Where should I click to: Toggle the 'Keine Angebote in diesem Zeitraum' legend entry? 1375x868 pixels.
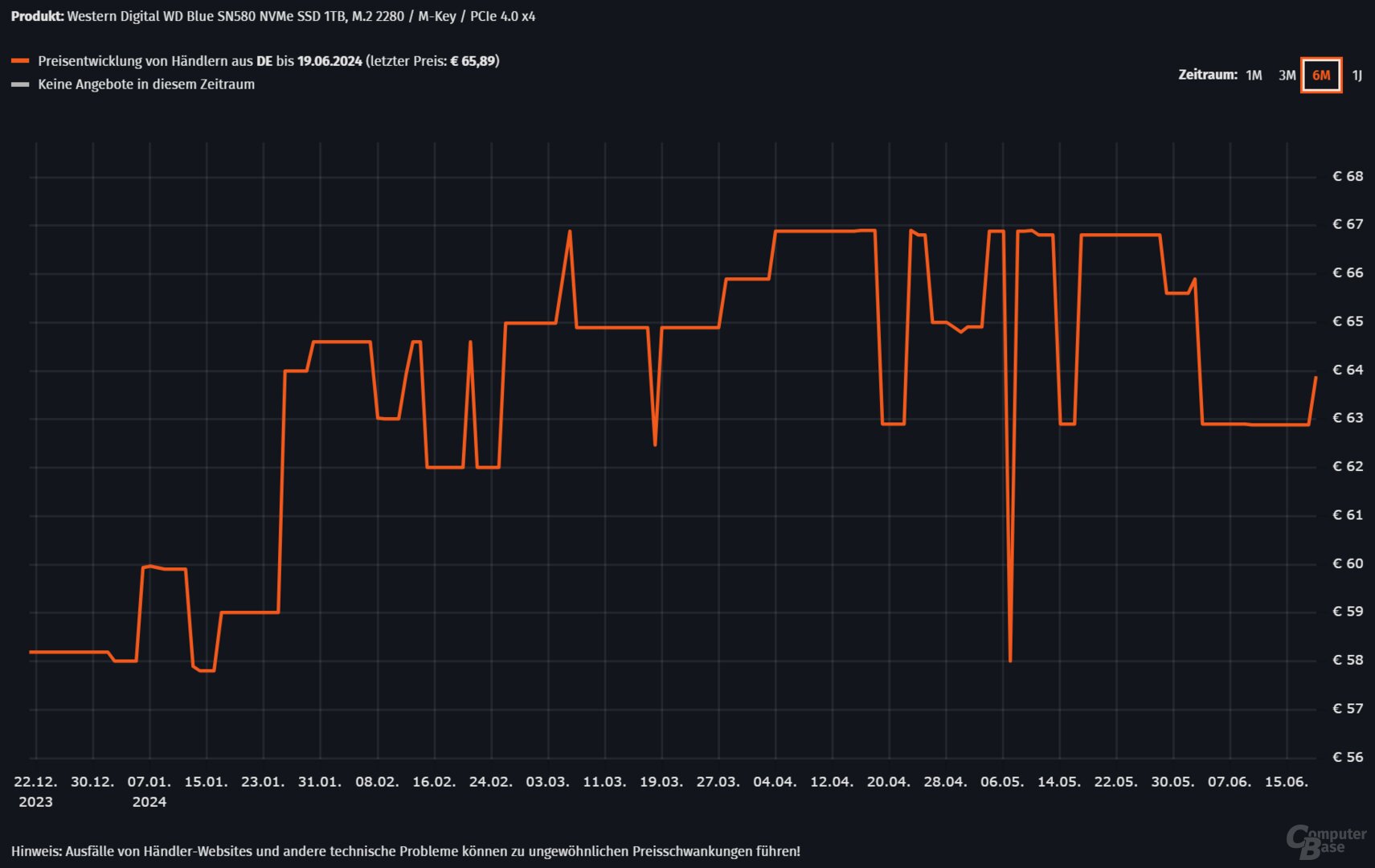146,84
